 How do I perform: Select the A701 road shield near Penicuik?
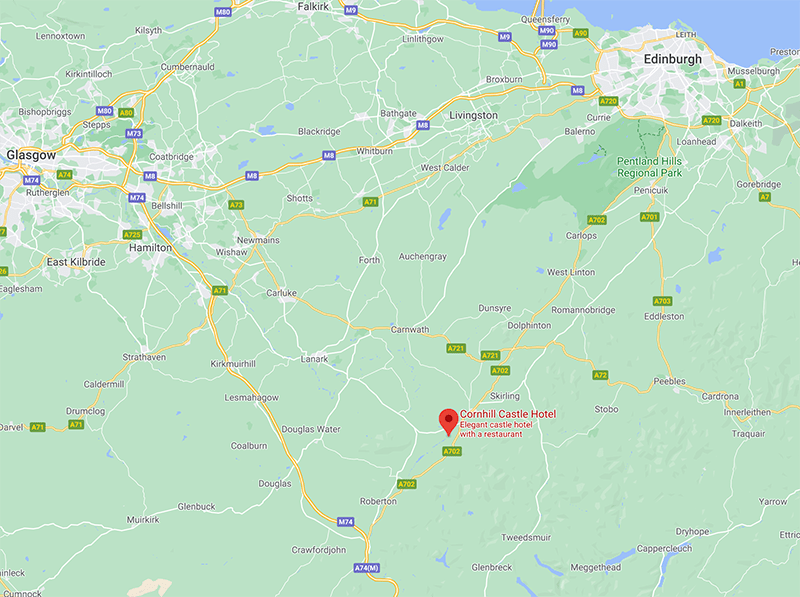pyautogui.click(x=649, y=217)
